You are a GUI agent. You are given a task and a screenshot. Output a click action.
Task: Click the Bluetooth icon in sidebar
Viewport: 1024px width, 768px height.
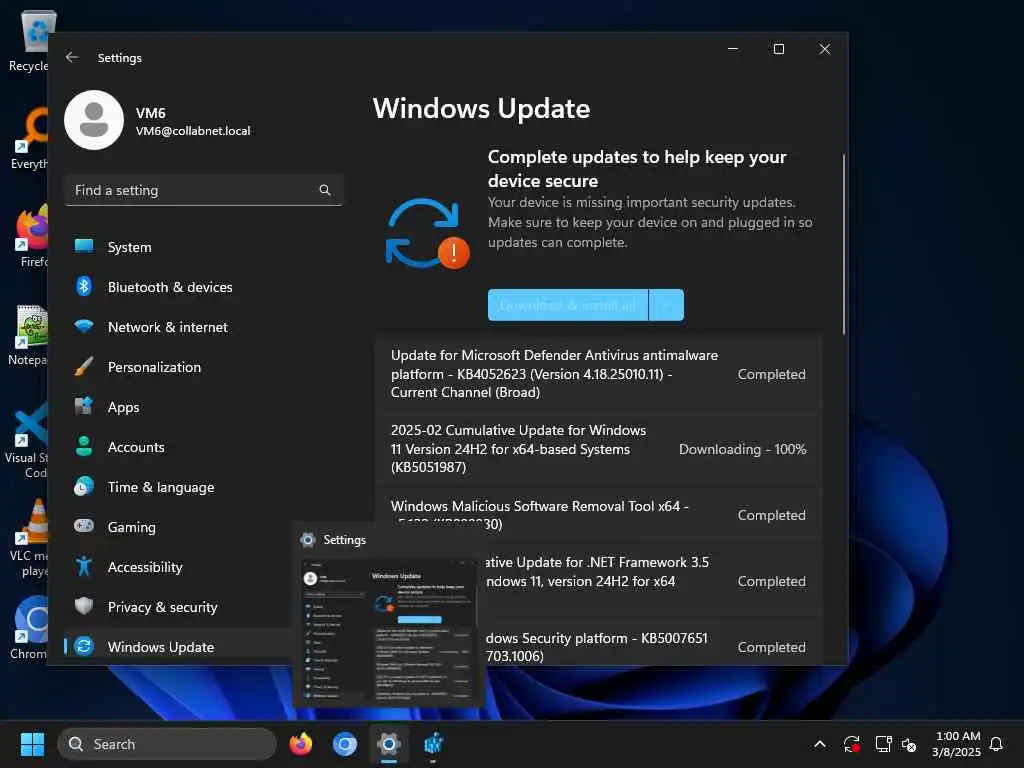84,286
